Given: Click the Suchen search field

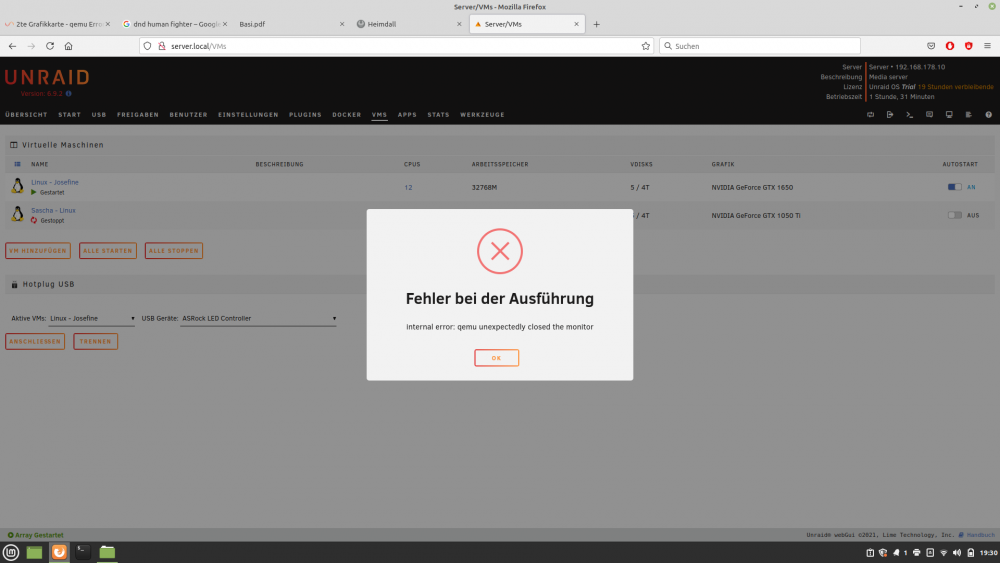Looking at the screenshot, I should pos(760,46).
